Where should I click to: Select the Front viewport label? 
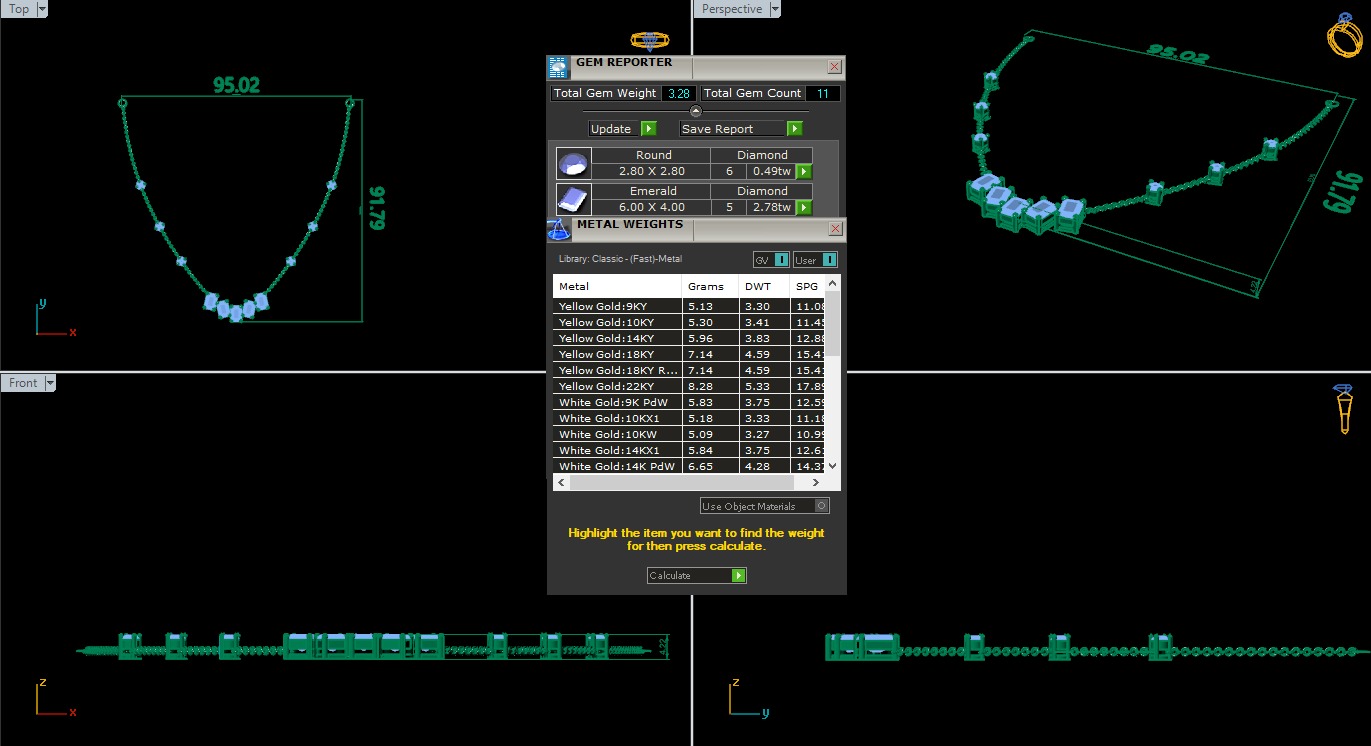click(x=22, y=383)
